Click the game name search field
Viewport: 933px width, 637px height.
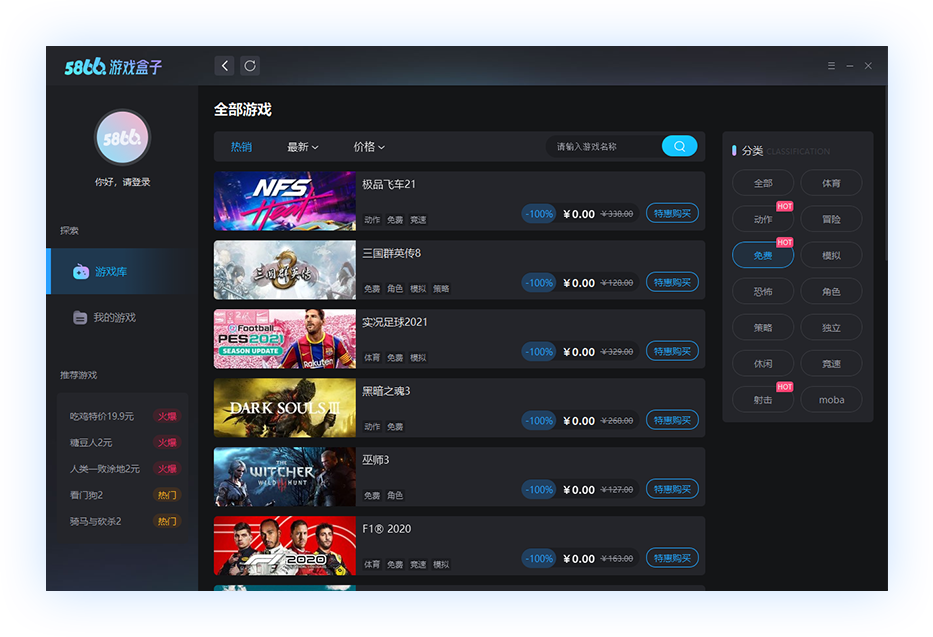(602, 147)
